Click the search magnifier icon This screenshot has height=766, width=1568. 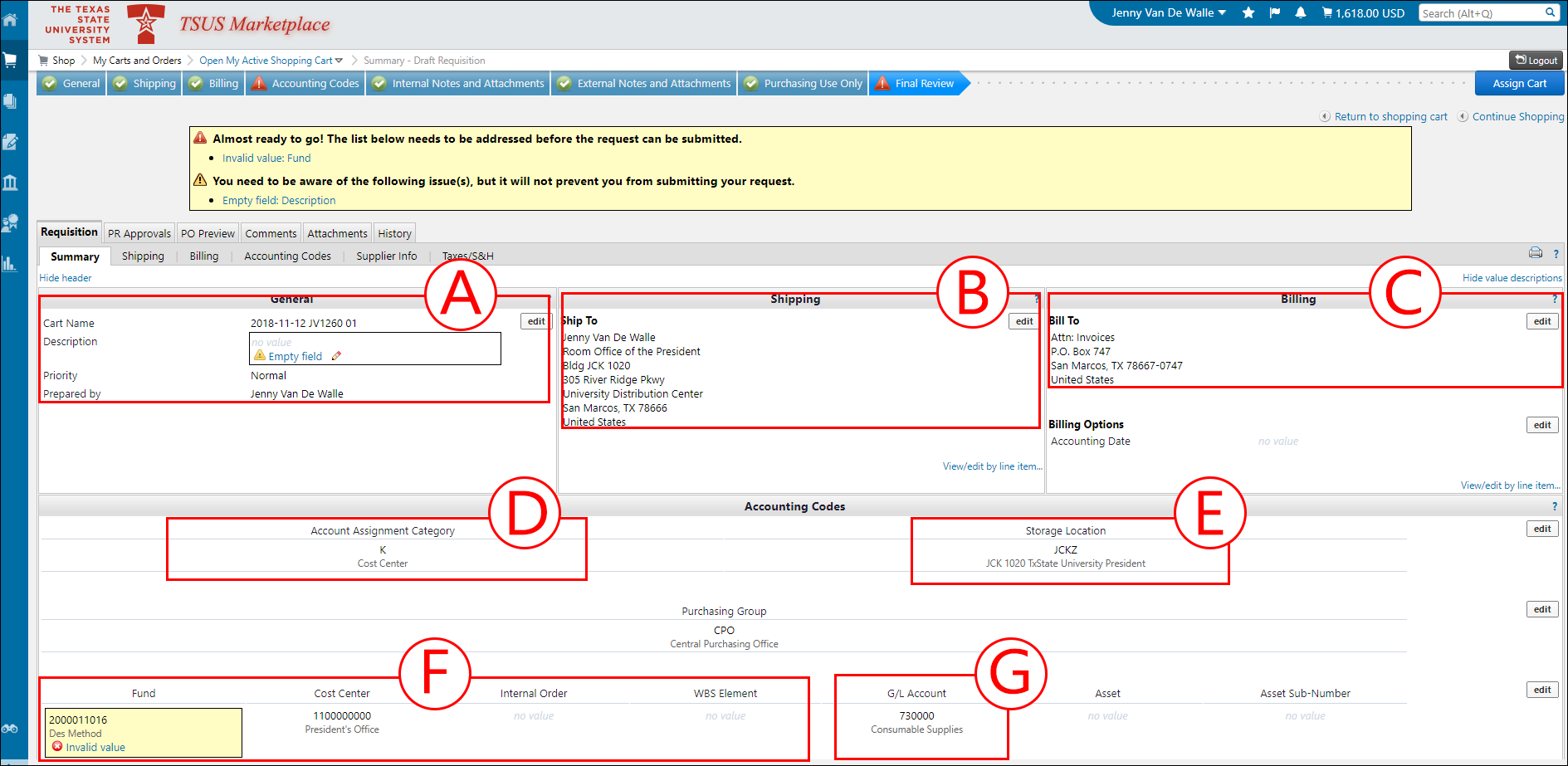[x=1550, y=12]
